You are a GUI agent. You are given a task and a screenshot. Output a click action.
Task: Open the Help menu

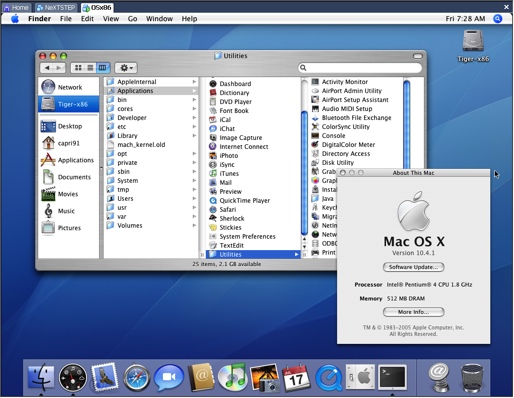pos(189,19)
